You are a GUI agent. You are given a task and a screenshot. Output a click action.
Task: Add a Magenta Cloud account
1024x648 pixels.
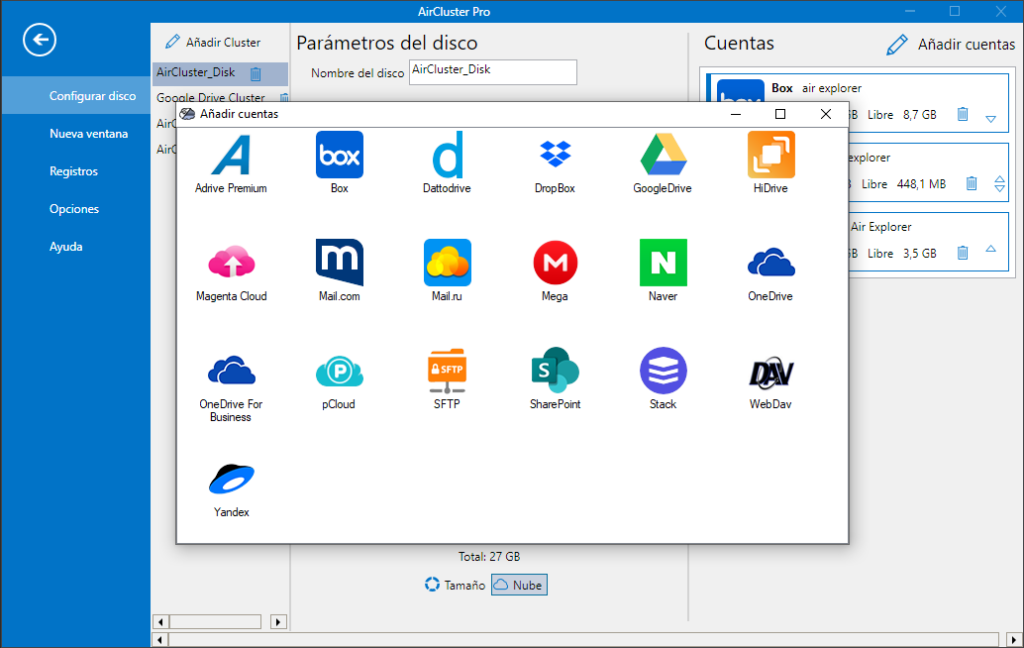point(231,263)
